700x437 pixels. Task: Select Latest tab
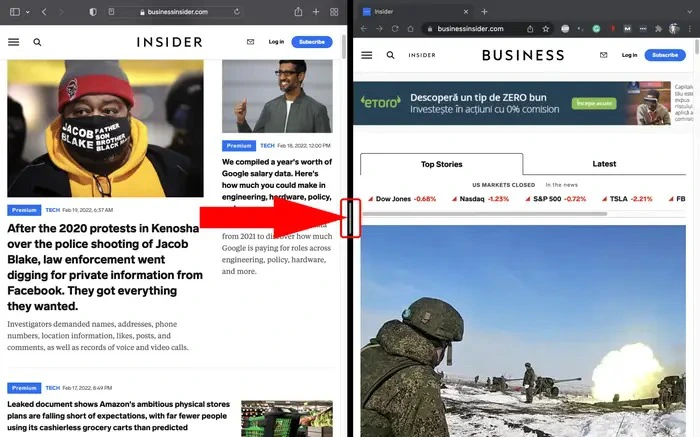click(604, 164)
